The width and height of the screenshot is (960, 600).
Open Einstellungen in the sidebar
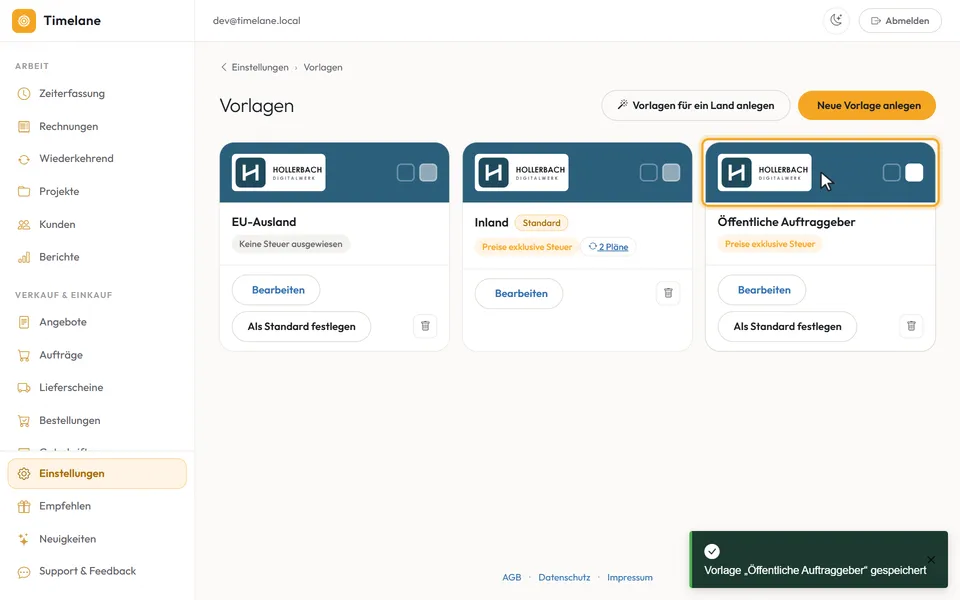click(x=97, y=473)
